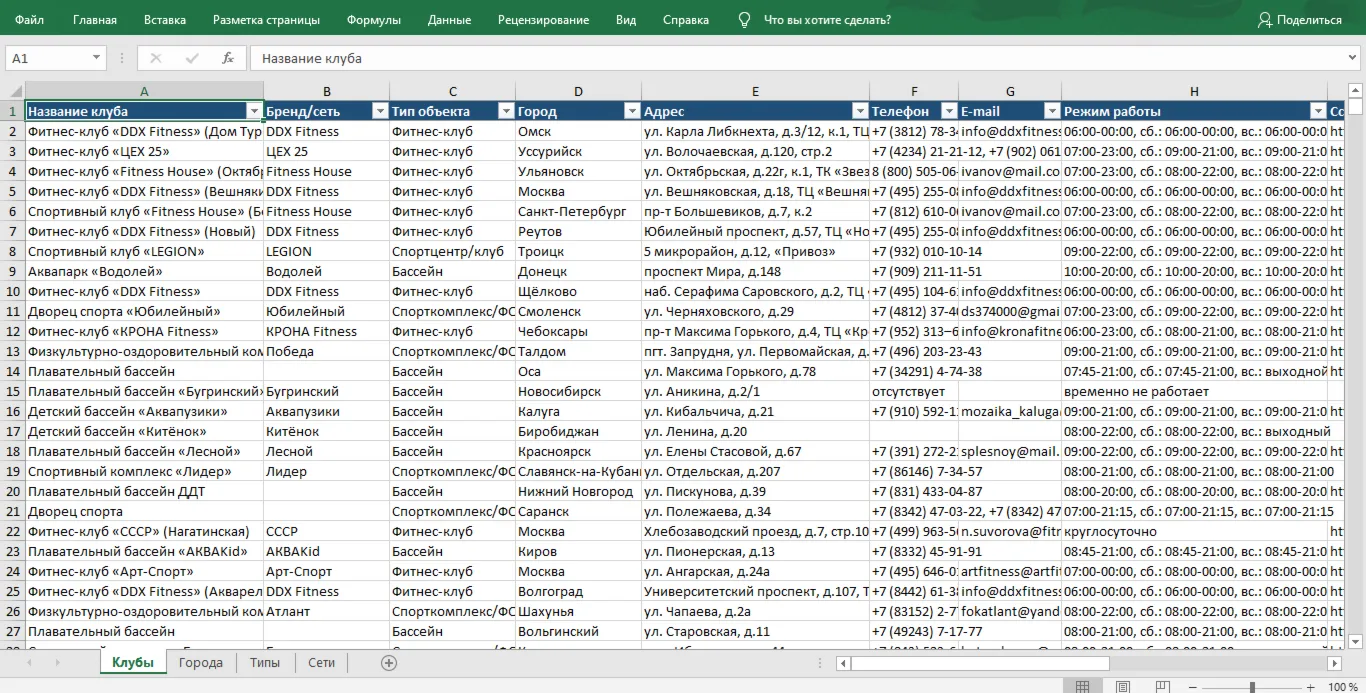Open the Разметка страницы tab
The image size is (1366, 693).
pos(267,19)
